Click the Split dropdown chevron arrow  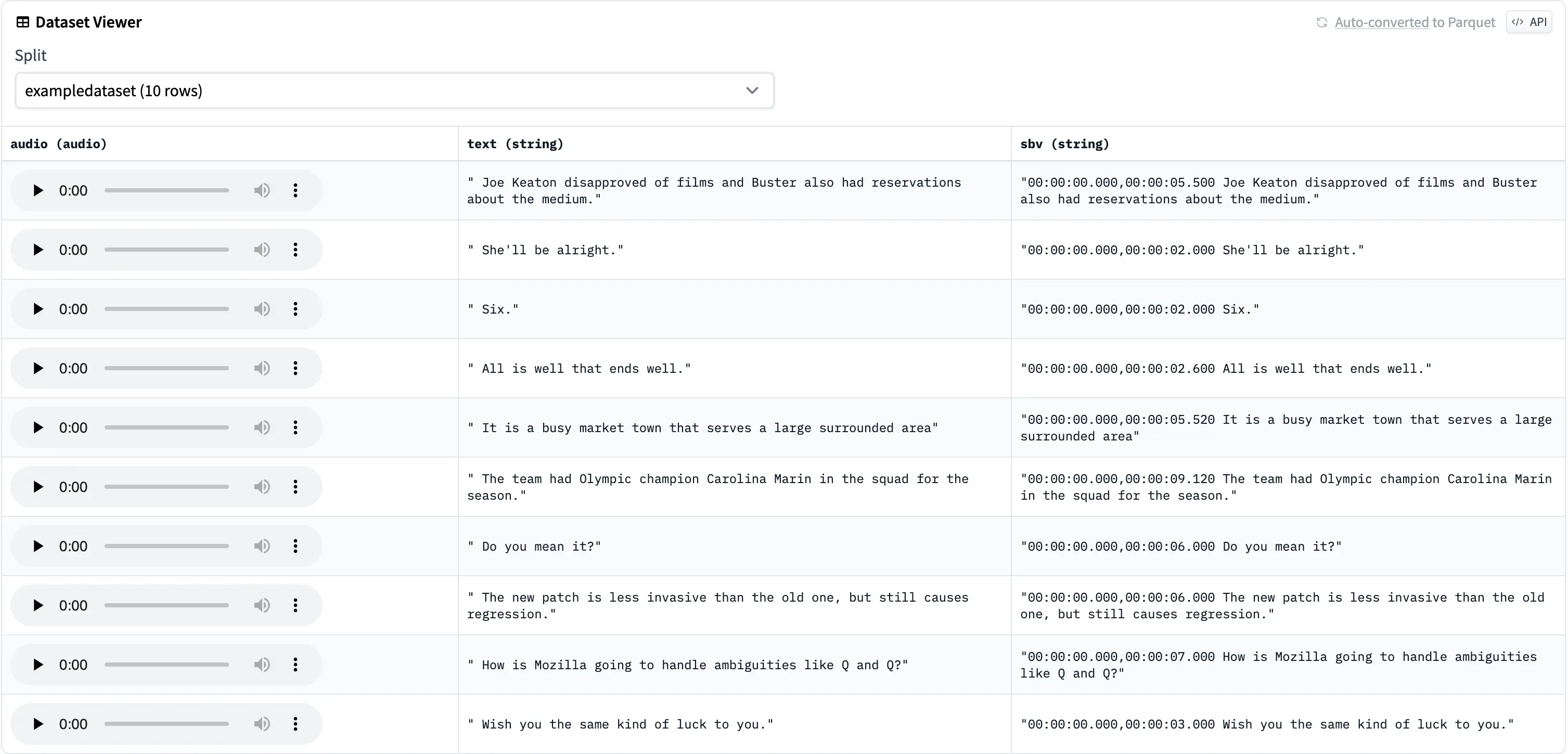752,89
